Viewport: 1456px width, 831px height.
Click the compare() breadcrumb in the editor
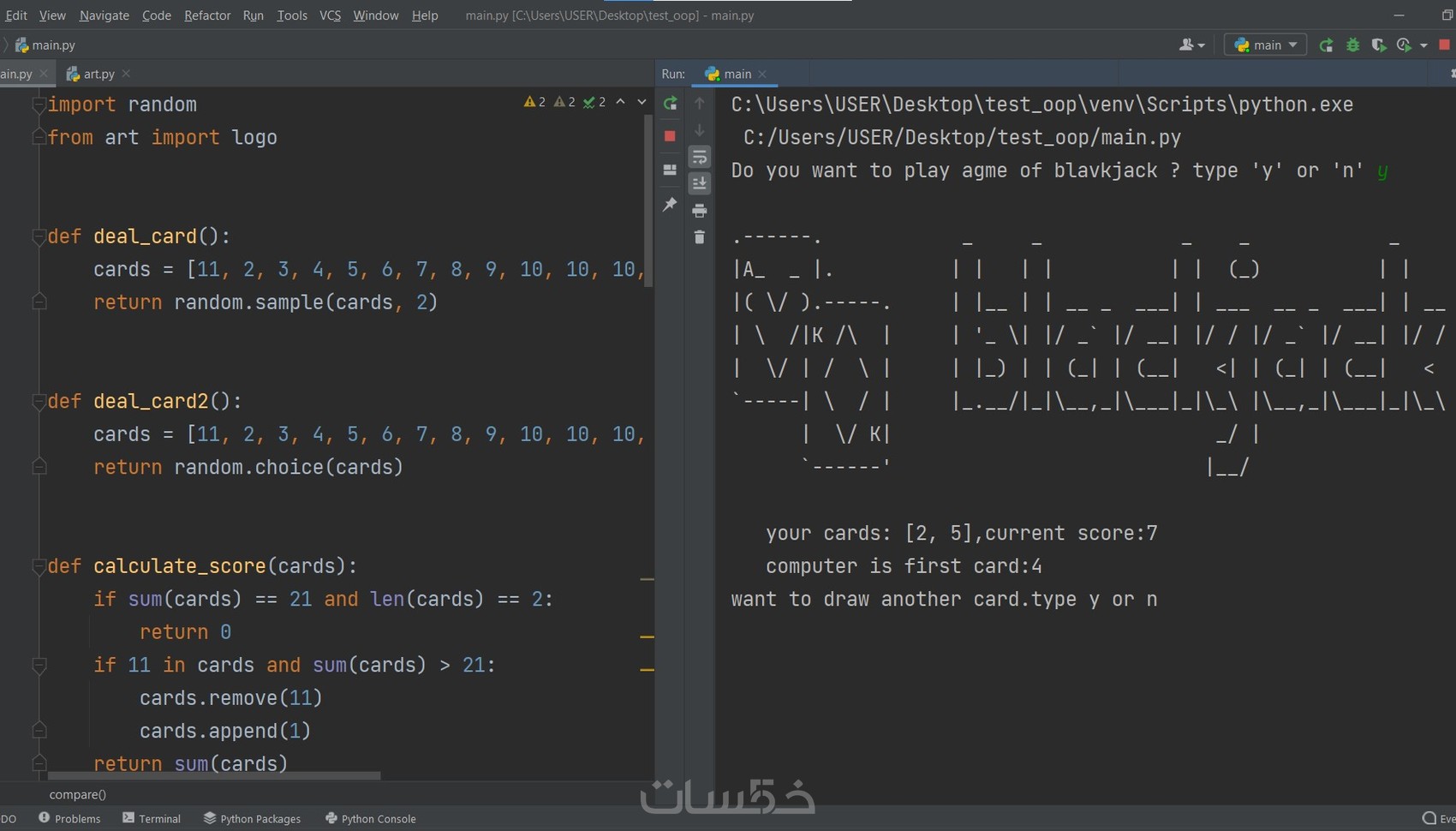[78, 794]
